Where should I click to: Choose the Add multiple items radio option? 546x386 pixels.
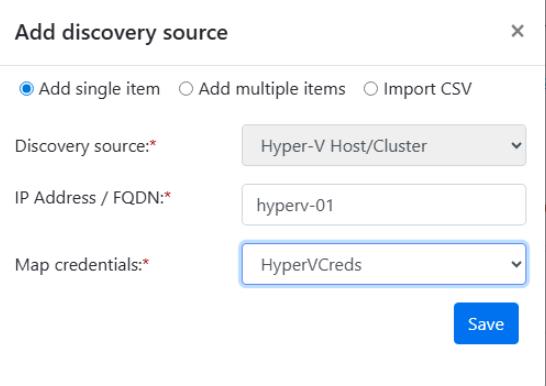point(186,89)
